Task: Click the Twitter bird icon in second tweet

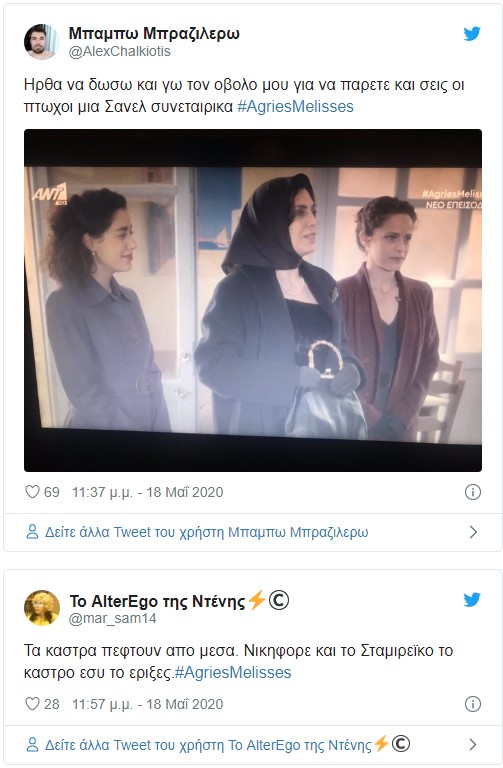Action: point(472,600)
